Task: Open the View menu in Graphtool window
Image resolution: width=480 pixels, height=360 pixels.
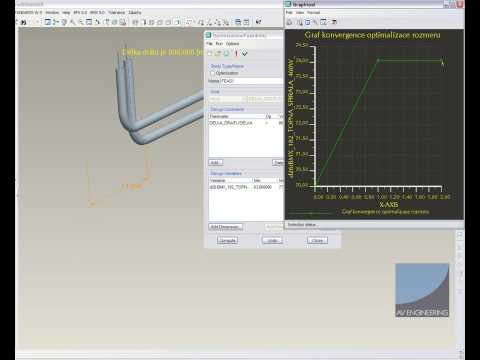Action: pos(300,12)
